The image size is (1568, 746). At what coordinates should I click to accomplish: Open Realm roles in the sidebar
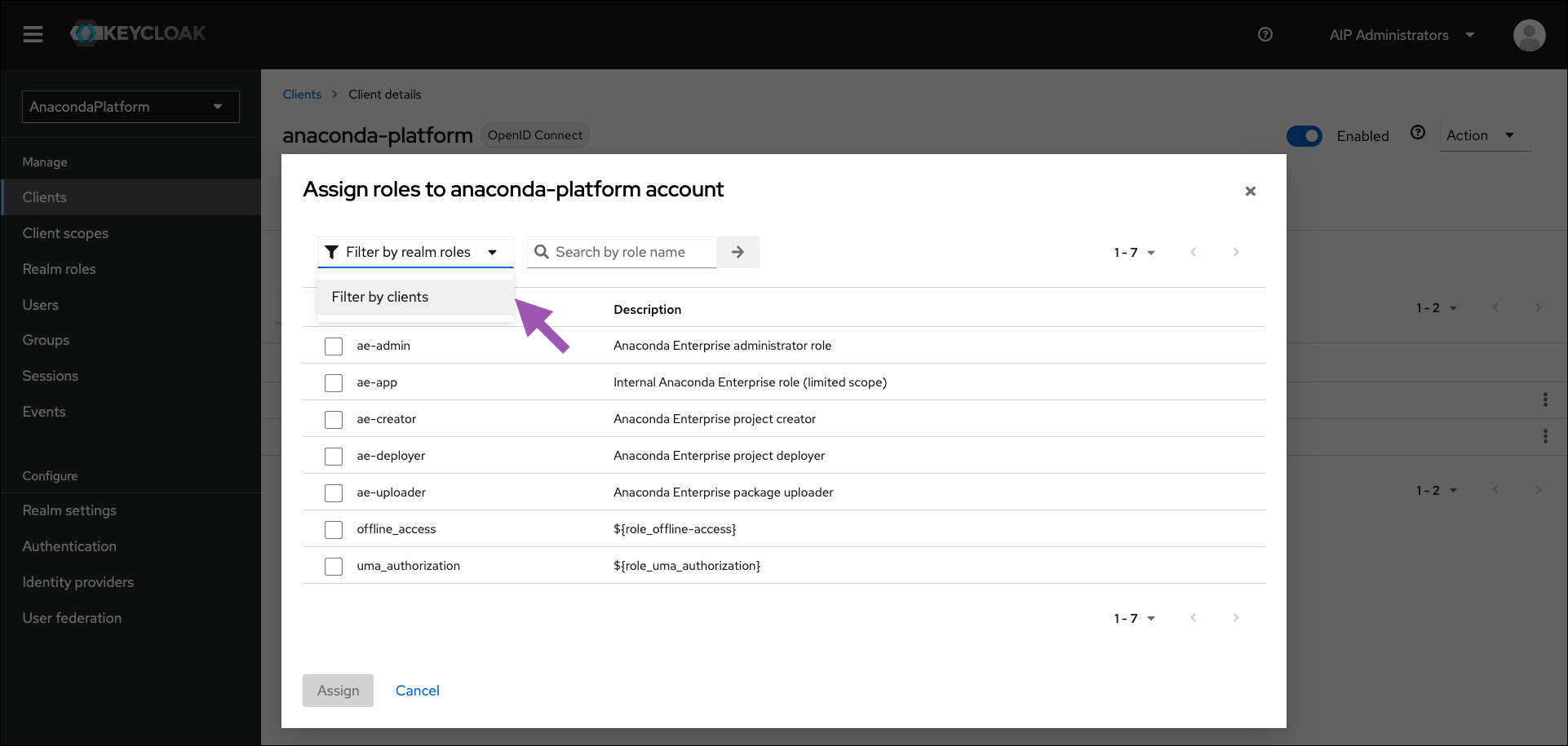pos(131,269)
